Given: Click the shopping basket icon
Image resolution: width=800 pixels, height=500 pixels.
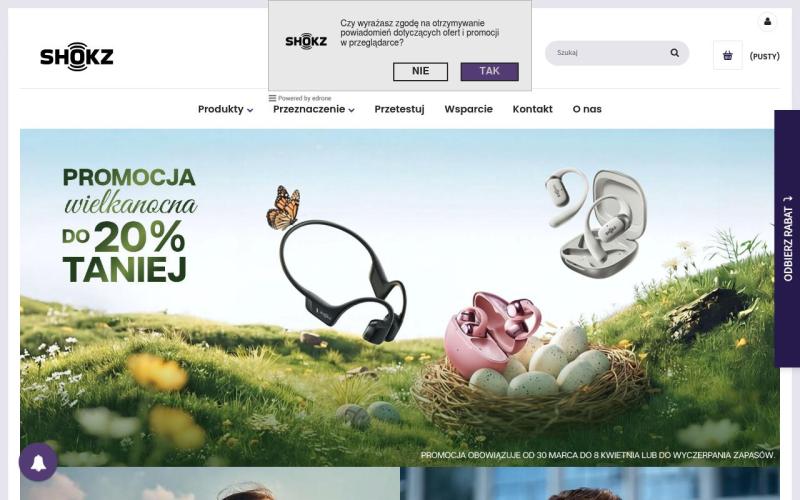Looking at the screenshot, I should tap(728, 56).
